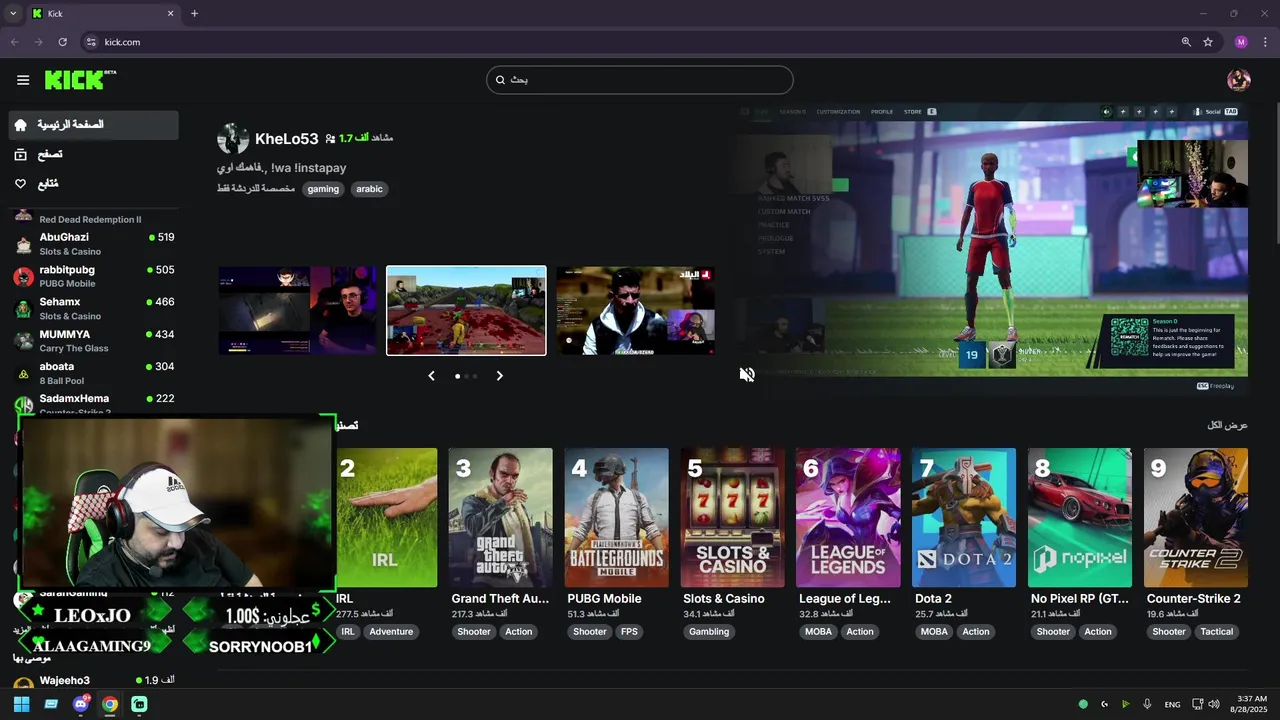This screenshot has width=1280, height=720.
Task: Expand the tab search dropdown
Action: tap(12, 14)
